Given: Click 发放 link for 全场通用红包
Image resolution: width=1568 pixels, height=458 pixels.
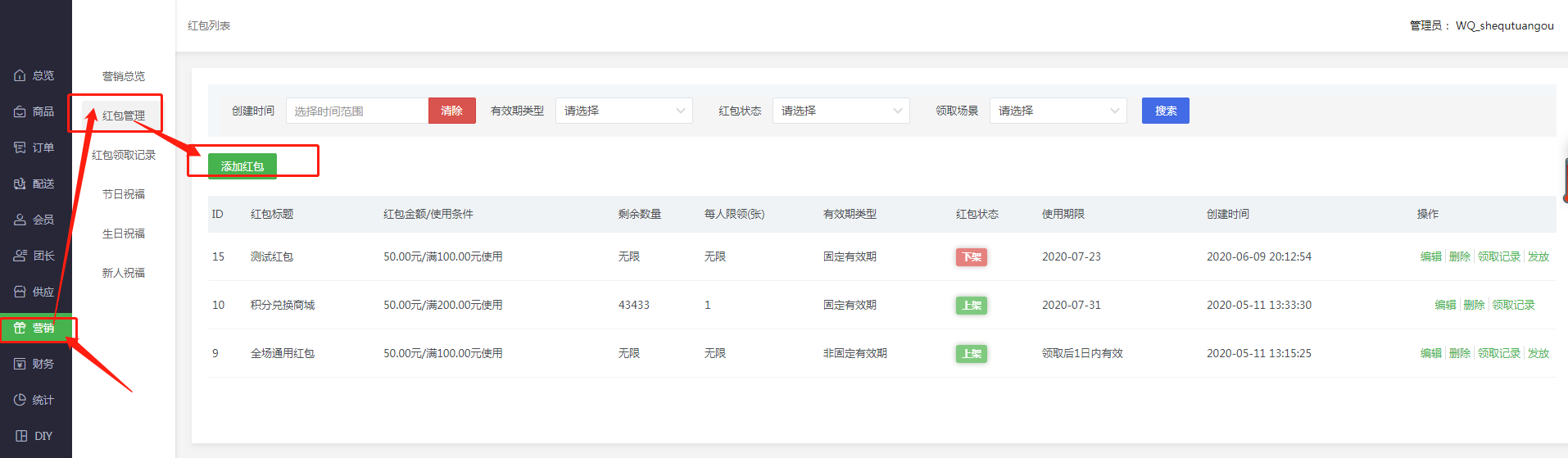Looking at the screenshot, I should point(1539,353).
